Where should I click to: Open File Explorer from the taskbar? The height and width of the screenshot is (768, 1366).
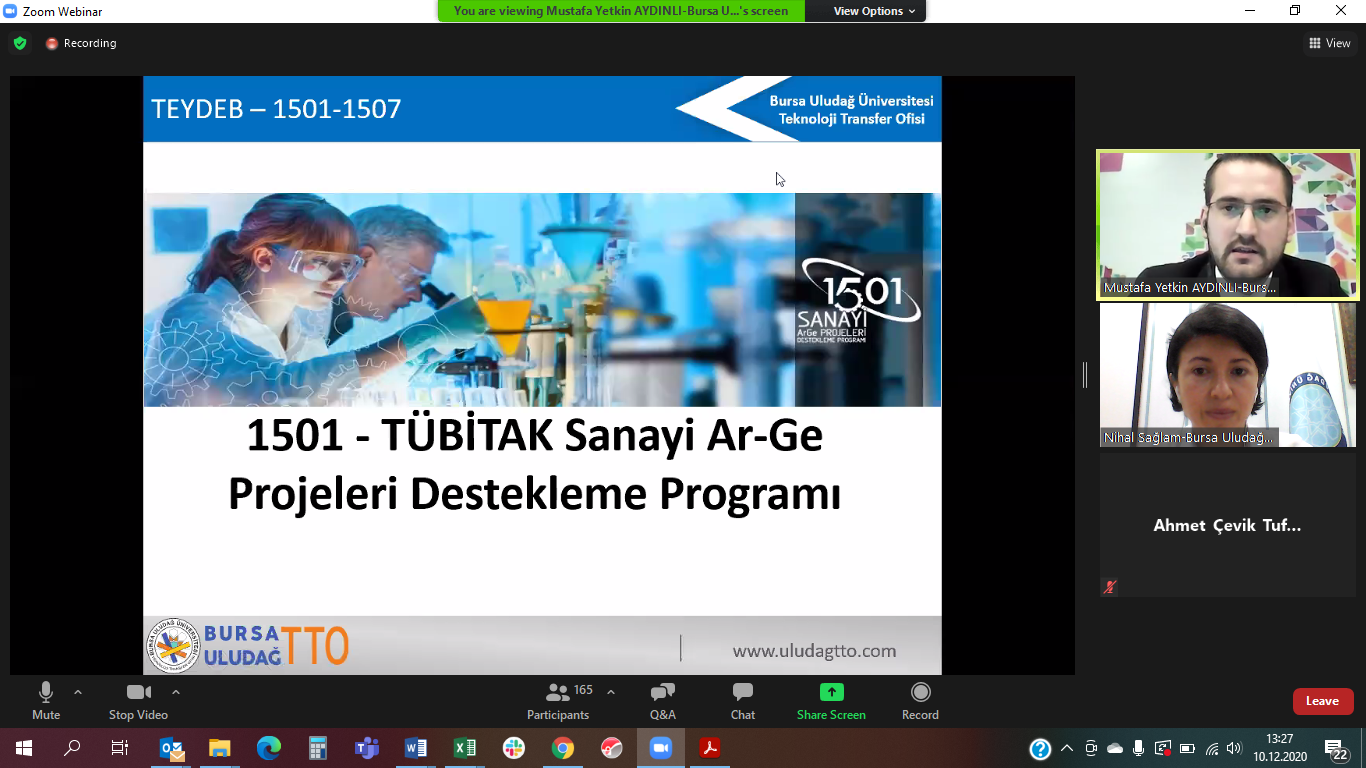pos(220,748)
